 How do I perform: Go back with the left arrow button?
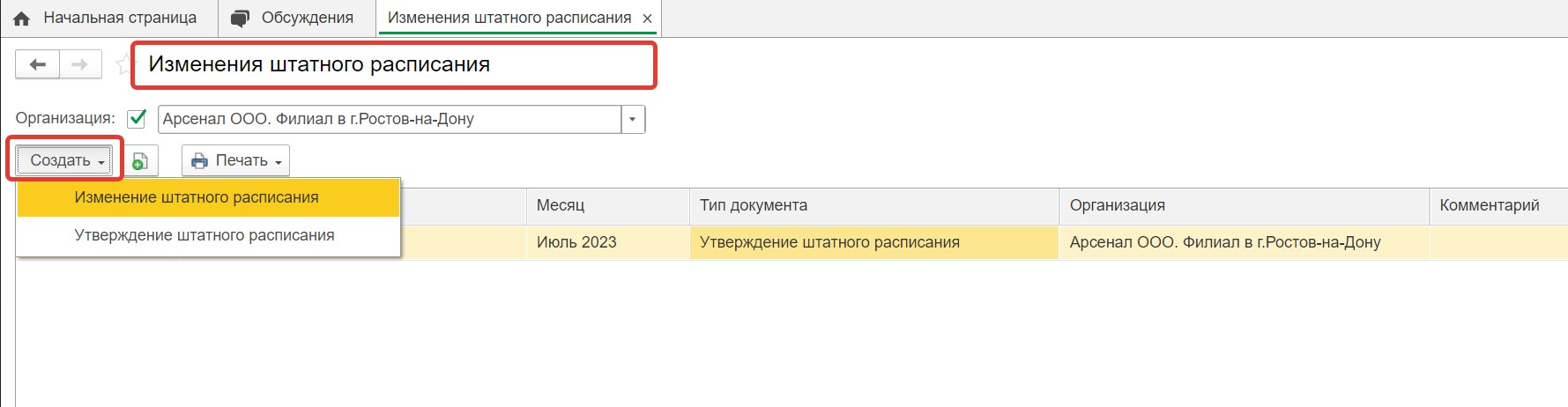pos(38,64)
